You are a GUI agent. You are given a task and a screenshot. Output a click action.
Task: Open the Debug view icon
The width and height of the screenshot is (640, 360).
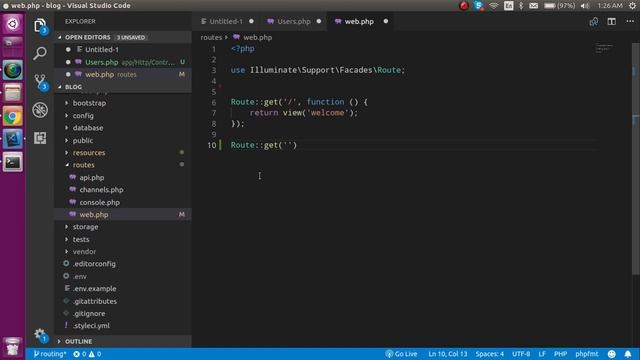pyautogui.click(x=40, y=110)
